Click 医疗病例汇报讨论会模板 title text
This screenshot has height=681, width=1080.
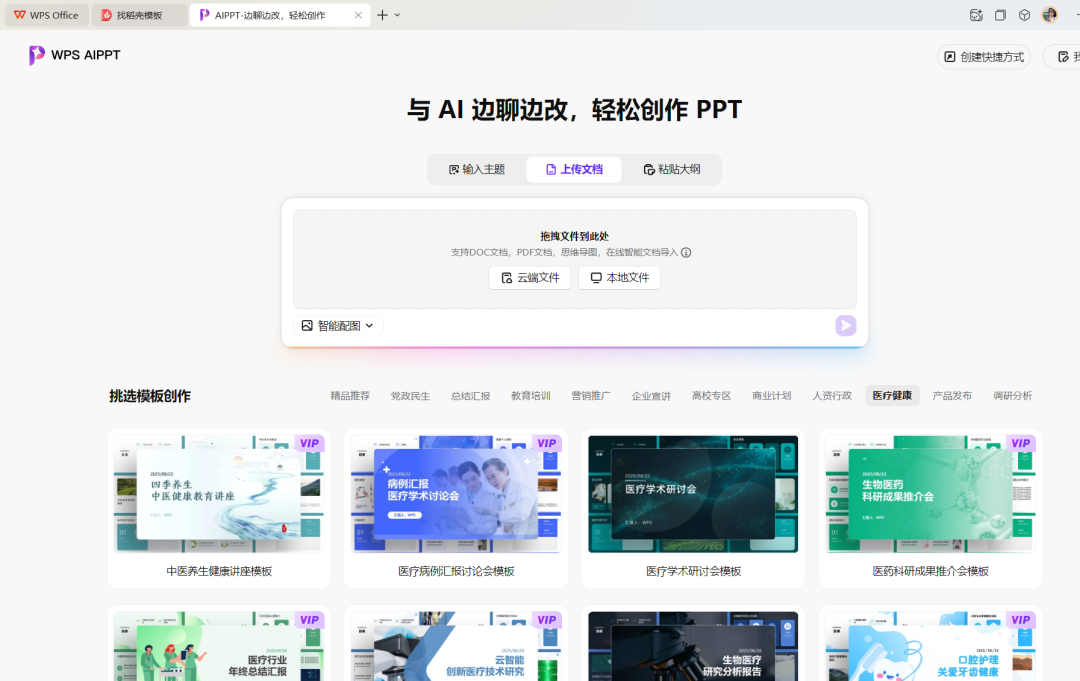pos(456,572)
